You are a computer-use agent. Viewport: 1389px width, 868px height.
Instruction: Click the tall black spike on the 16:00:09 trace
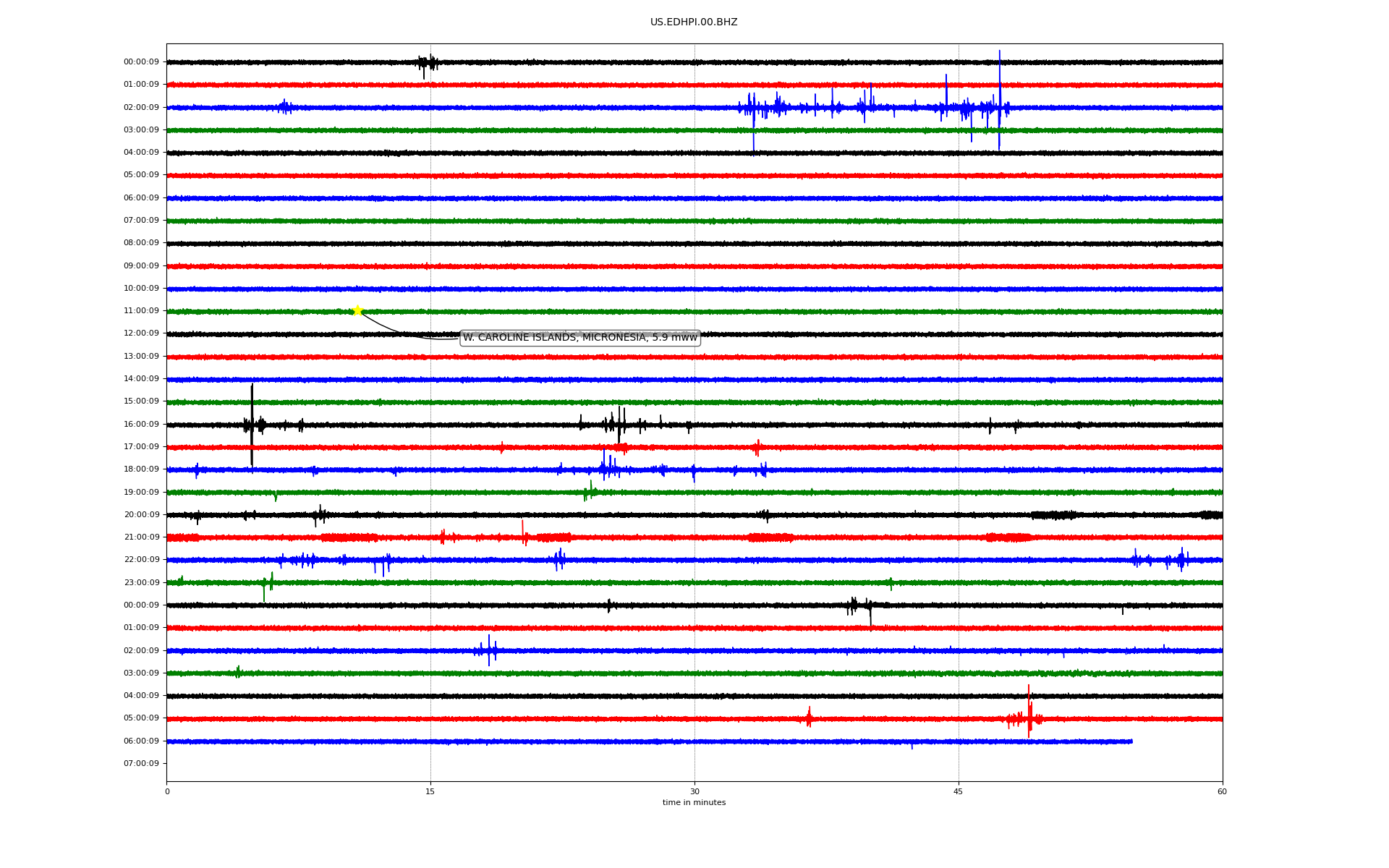pos(252,420)
